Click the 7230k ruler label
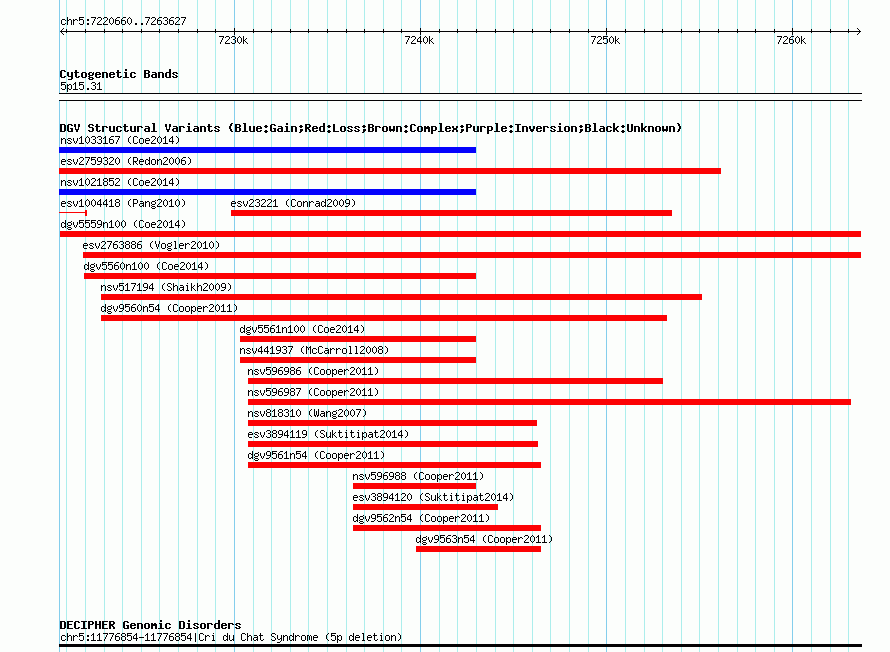This screenshot has height=652, width=890. point(233,40)
